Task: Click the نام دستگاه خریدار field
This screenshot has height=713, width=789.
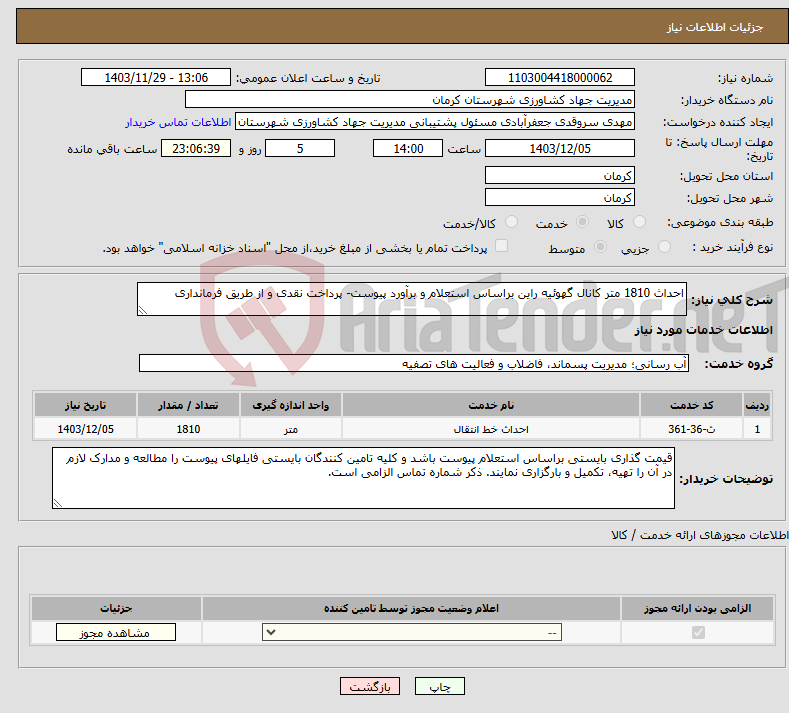Action: (410, 100)
